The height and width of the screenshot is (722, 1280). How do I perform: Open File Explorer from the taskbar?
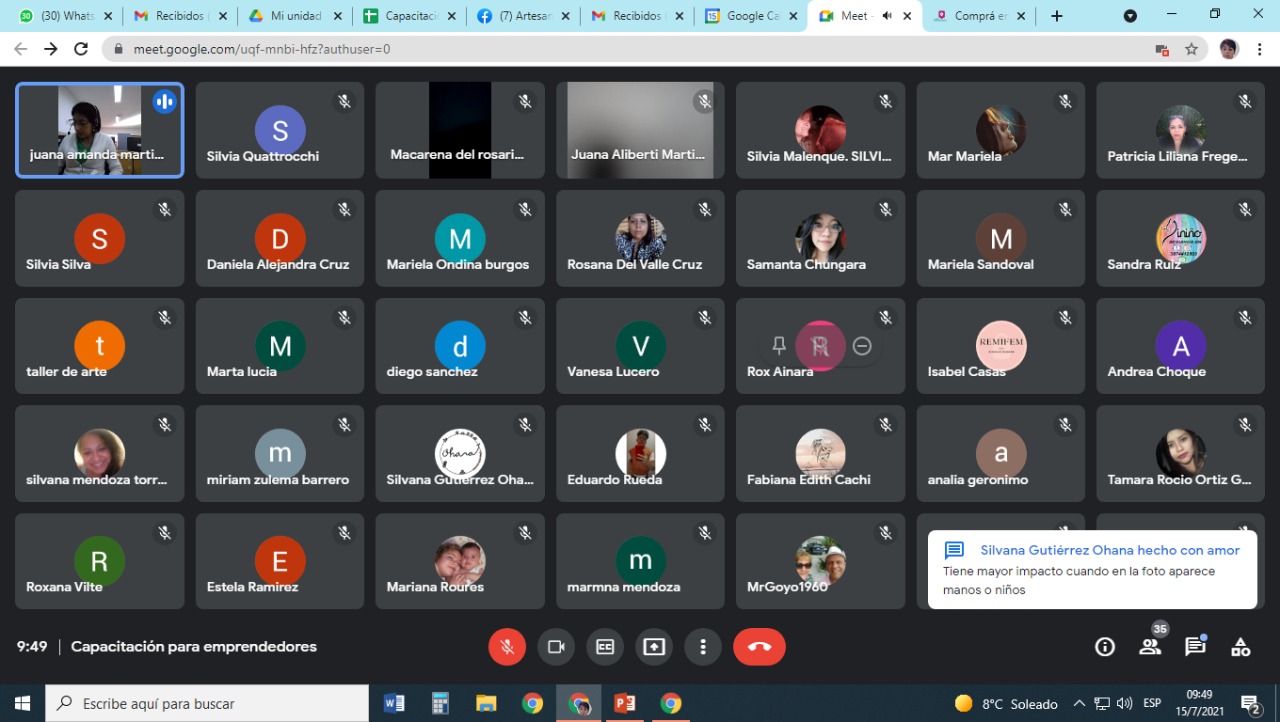(486, 704)
